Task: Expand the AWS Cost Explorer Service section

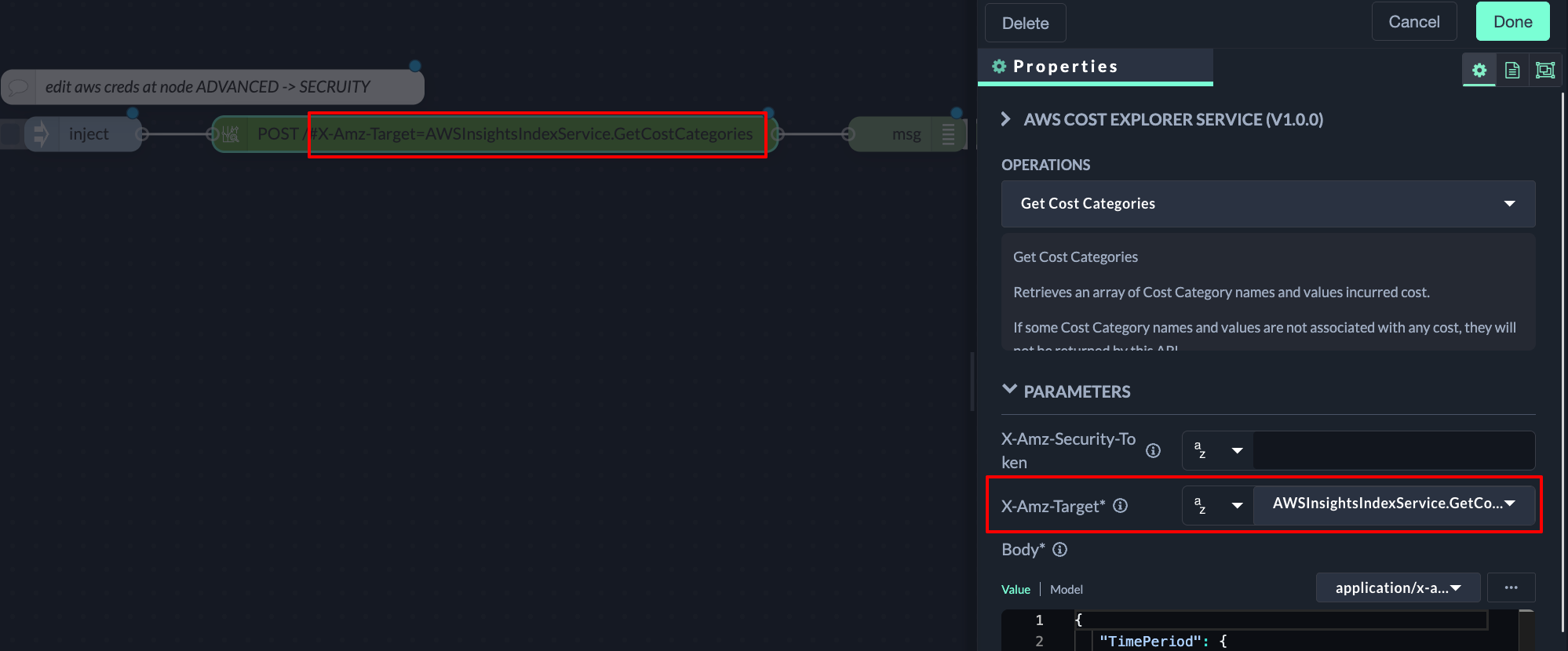Action: (x=1006, y=119)
